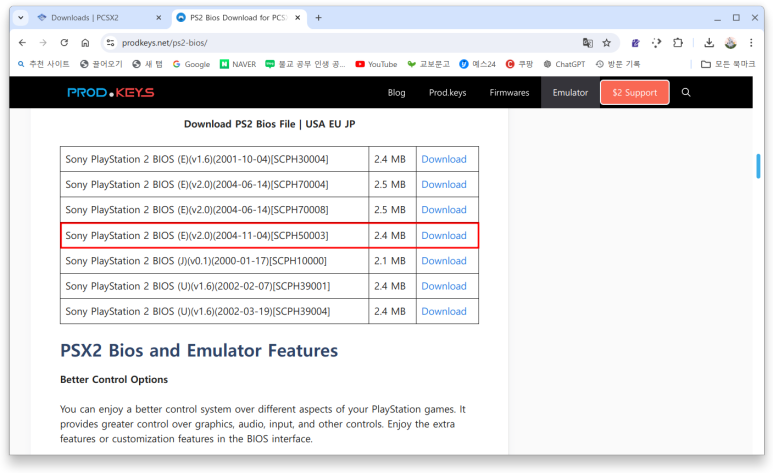Go forward to the next page
Image resolution: width=773 pixels, height=473 pixels.
tap(43, 43)
